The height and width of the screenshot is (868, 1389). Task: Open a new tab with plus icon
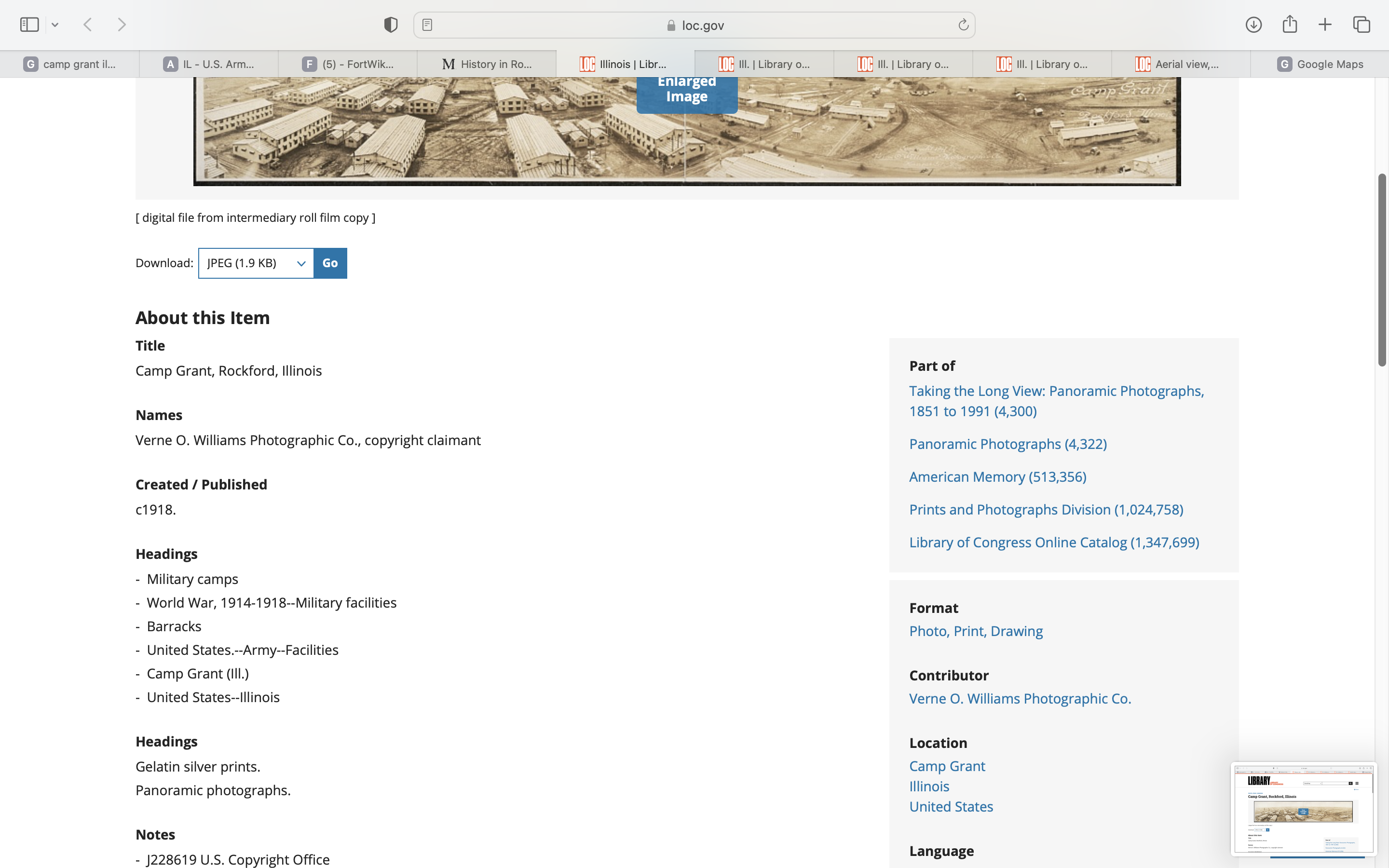pos(1325,25)
